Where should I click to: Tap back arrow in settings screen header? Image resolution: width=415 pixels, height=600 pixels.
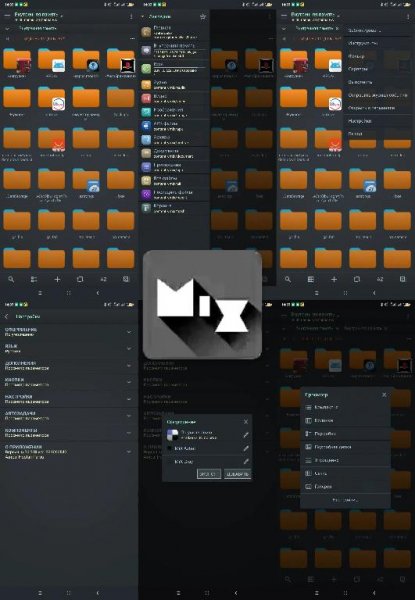(x=7, y=316)
